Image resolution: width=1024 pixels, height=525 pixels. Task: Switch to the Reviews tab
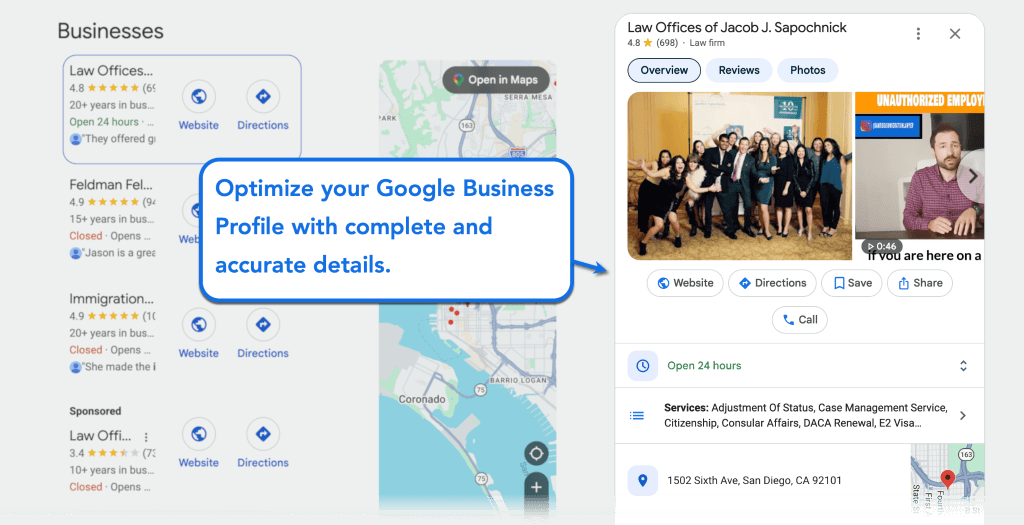pyautogui.click(x=739, y=71)
